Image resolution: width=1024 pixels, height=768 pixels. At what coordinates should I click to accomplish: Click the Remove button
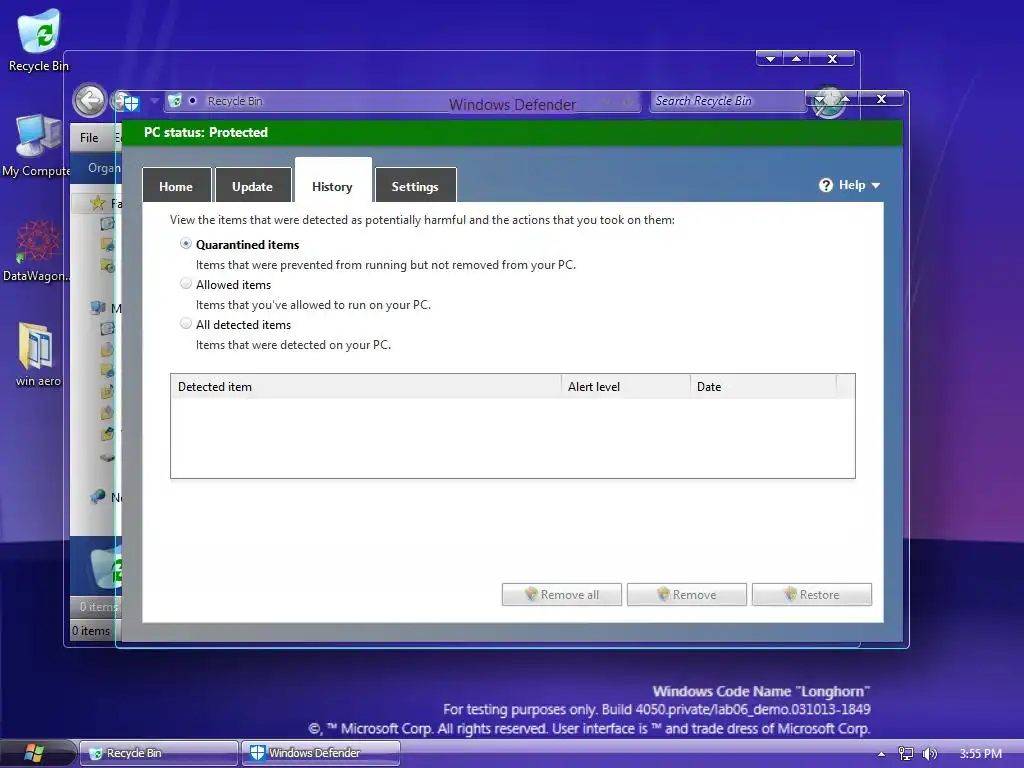686,594
